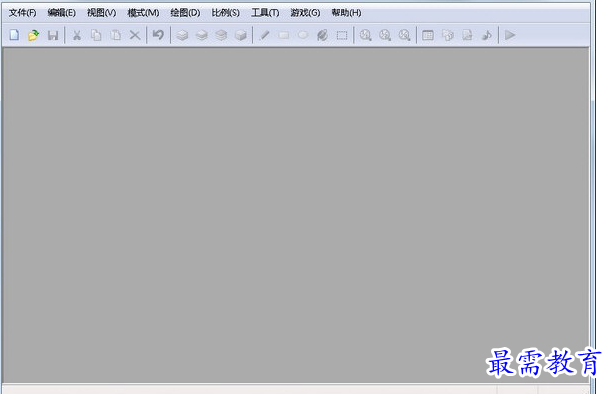Open the Resource Manager icon
Viewport: 610px width, 394px height.
coord(448,35)
